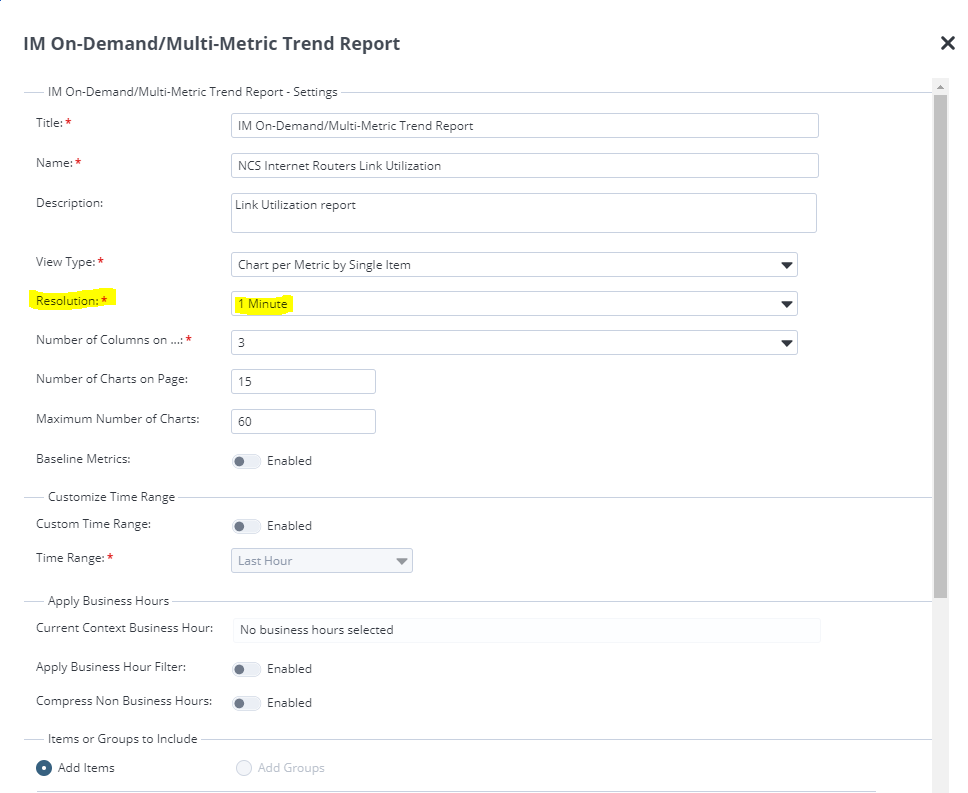Click the dialog's vertical scrollbar thumb
The width and height of the screenshot is (968, 793).
click(940, 340)
